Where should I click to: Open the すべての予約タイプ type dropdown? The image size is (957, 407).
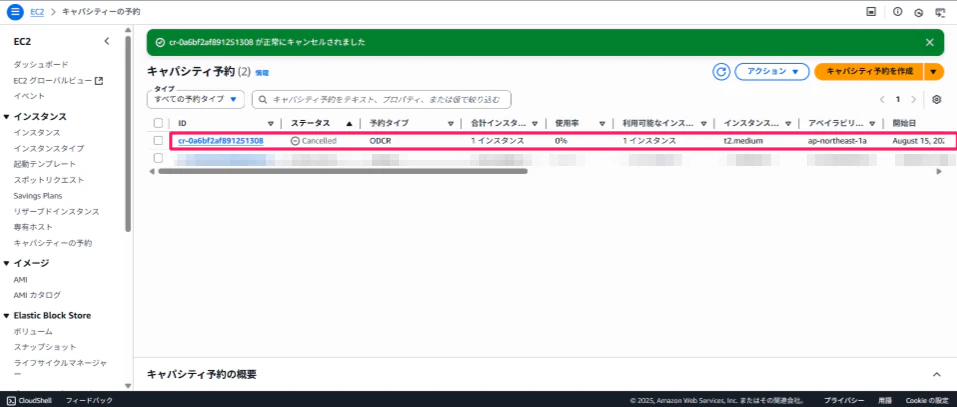point(195,99)
